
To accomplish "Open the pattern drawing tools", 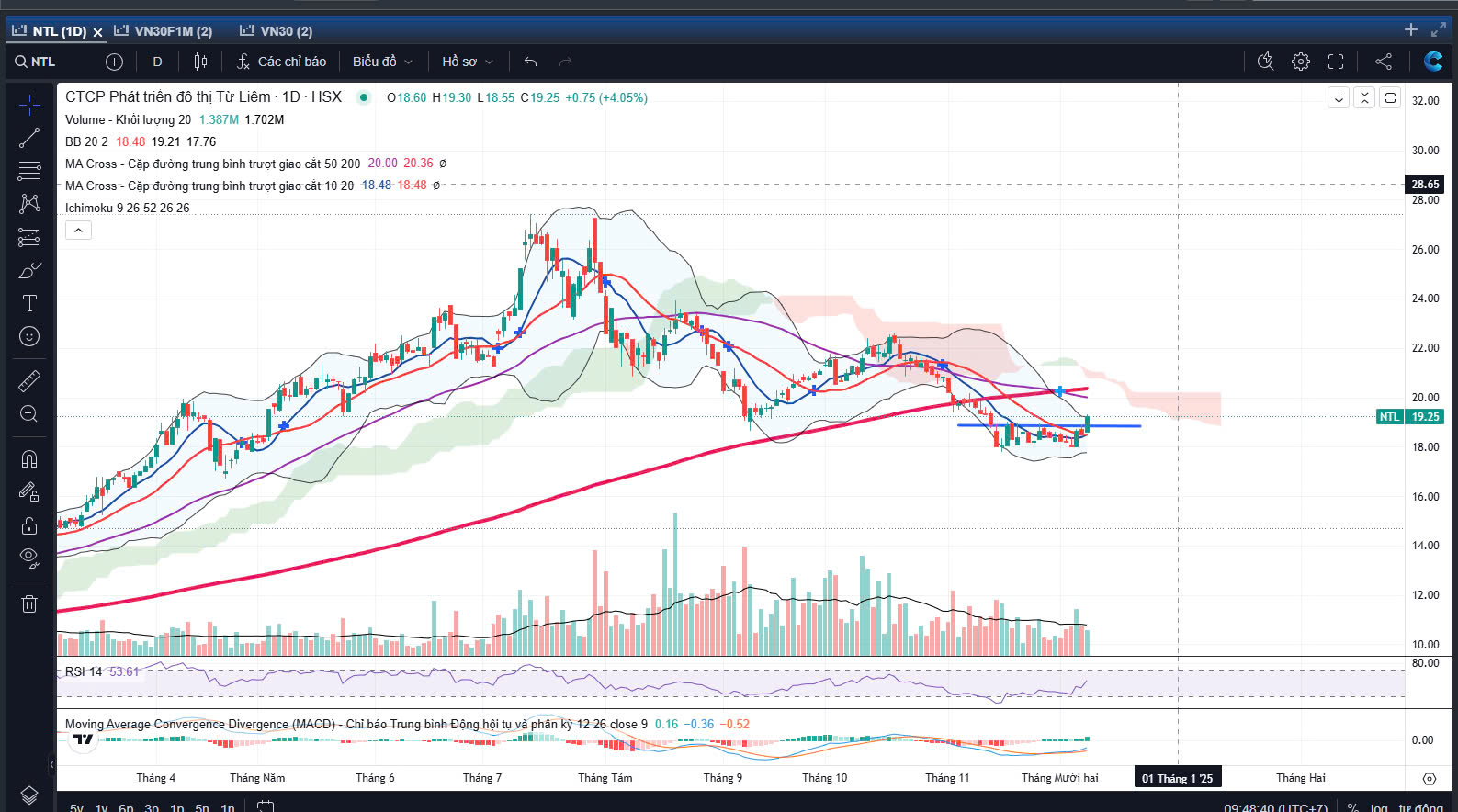I will (x=29, y=204).
